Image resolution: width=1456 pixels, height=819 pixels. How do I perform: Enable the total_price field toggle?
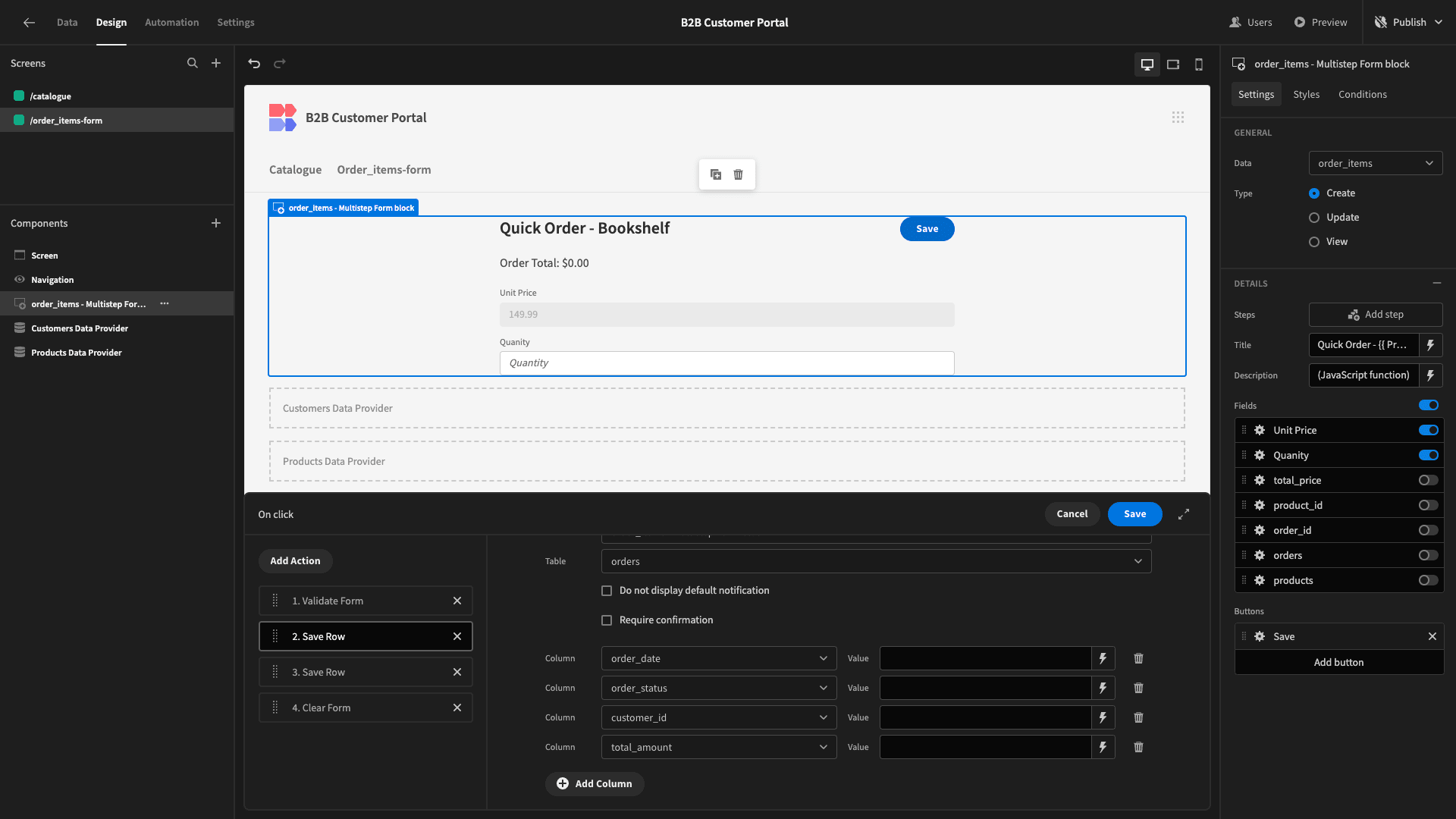pos(1429,480)
